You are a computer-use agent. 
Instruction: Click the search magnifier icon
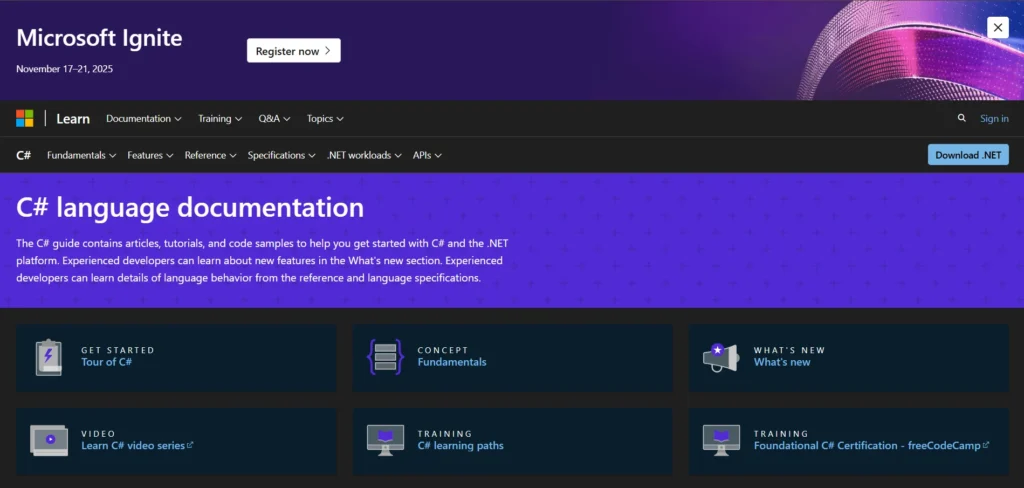pyautogui.click(x=962, y=118)
